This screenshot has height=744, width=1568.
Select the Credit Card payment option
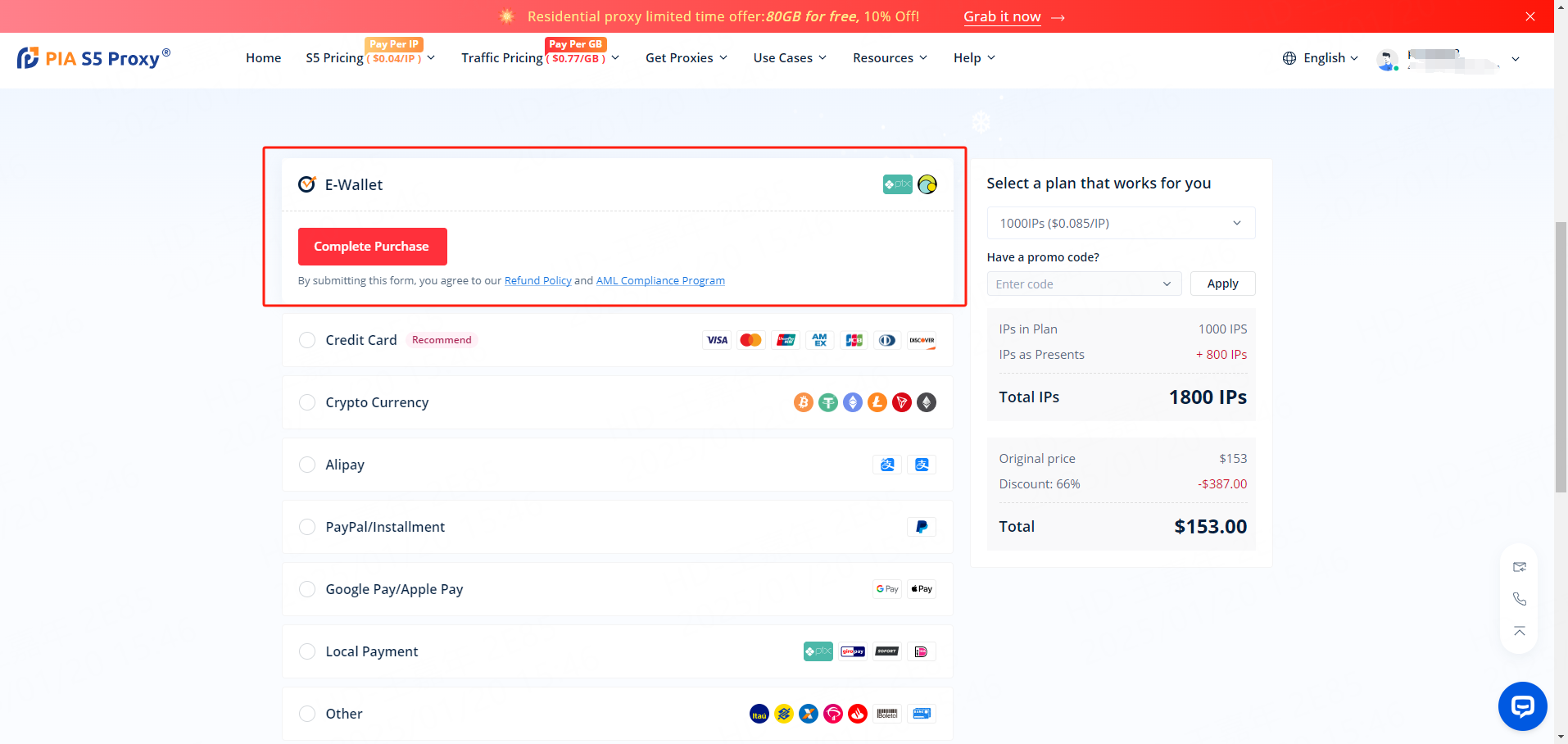click(307, 340)
